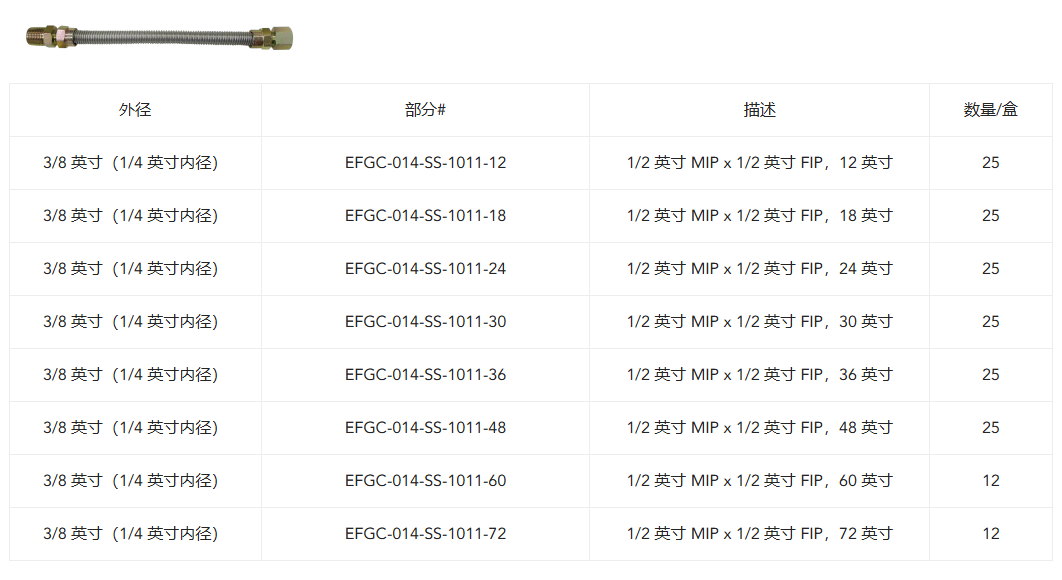Image resolution: width=1062 pixels, height=580 pixels.
Task: Select the description ending in 24 英寸
Action: coord(759,268)
